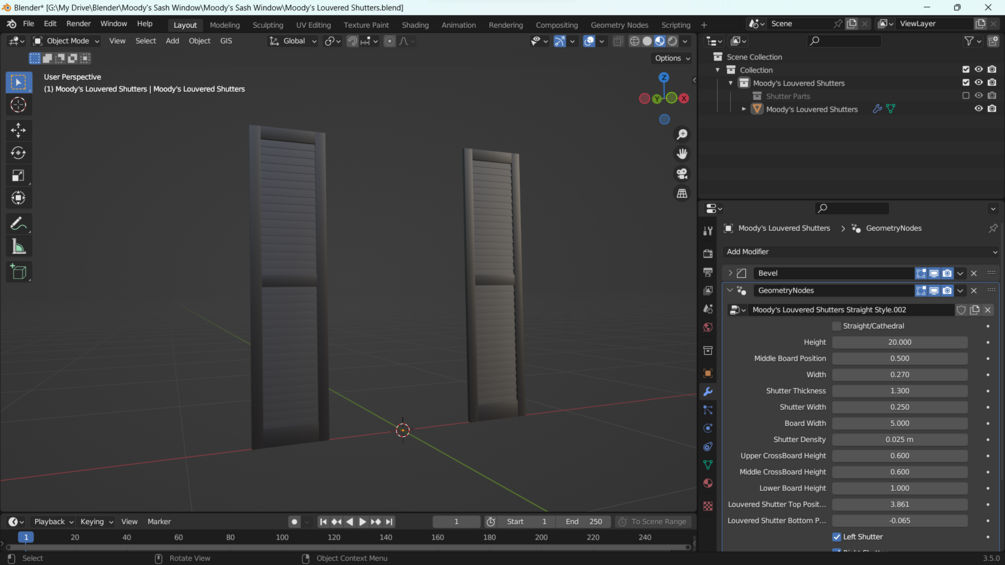Select the Add Cube tool
Viewport: 1005px width, 565px height.
pyautogui.click(x=18, y=272)
